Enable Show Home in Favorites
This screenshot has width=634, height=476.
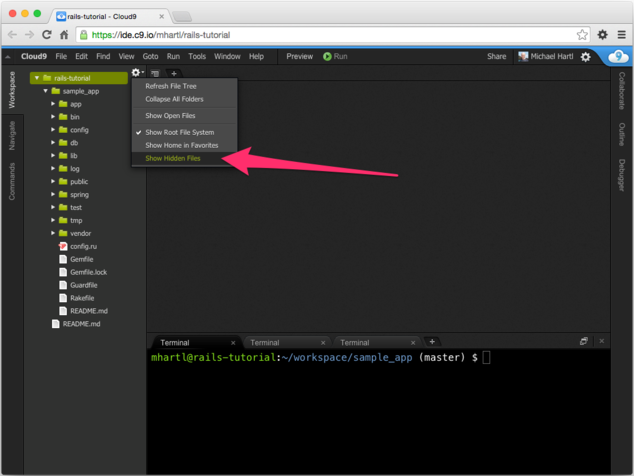point(181,145)
